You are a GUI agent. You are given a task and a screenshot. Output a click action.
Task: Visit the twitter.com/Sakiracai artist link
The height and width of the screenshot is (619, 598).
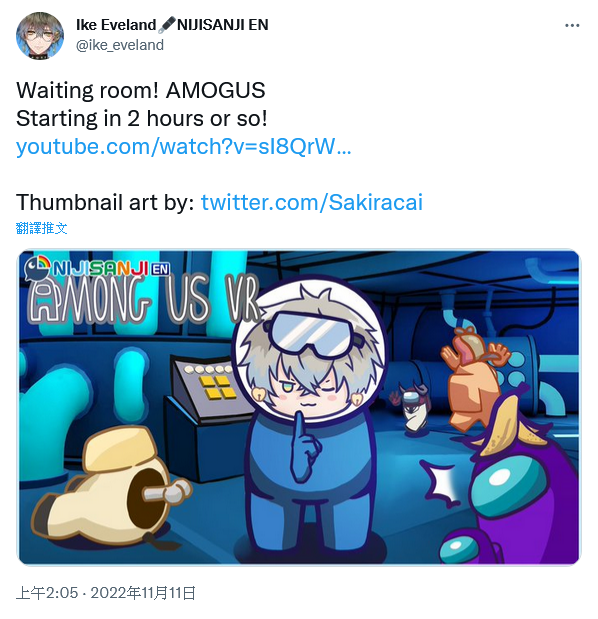click(312, 202)
